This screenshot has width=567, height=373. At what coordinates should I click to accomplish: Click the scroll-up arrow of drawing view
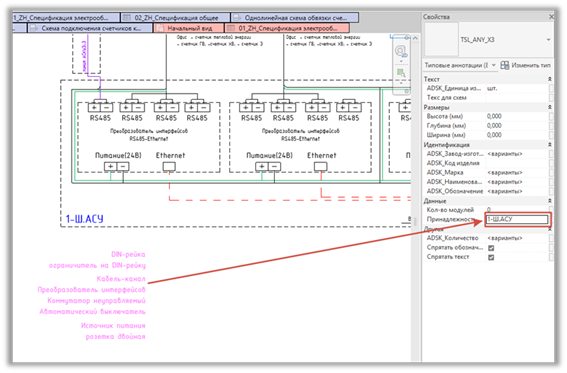click(415, 38)
